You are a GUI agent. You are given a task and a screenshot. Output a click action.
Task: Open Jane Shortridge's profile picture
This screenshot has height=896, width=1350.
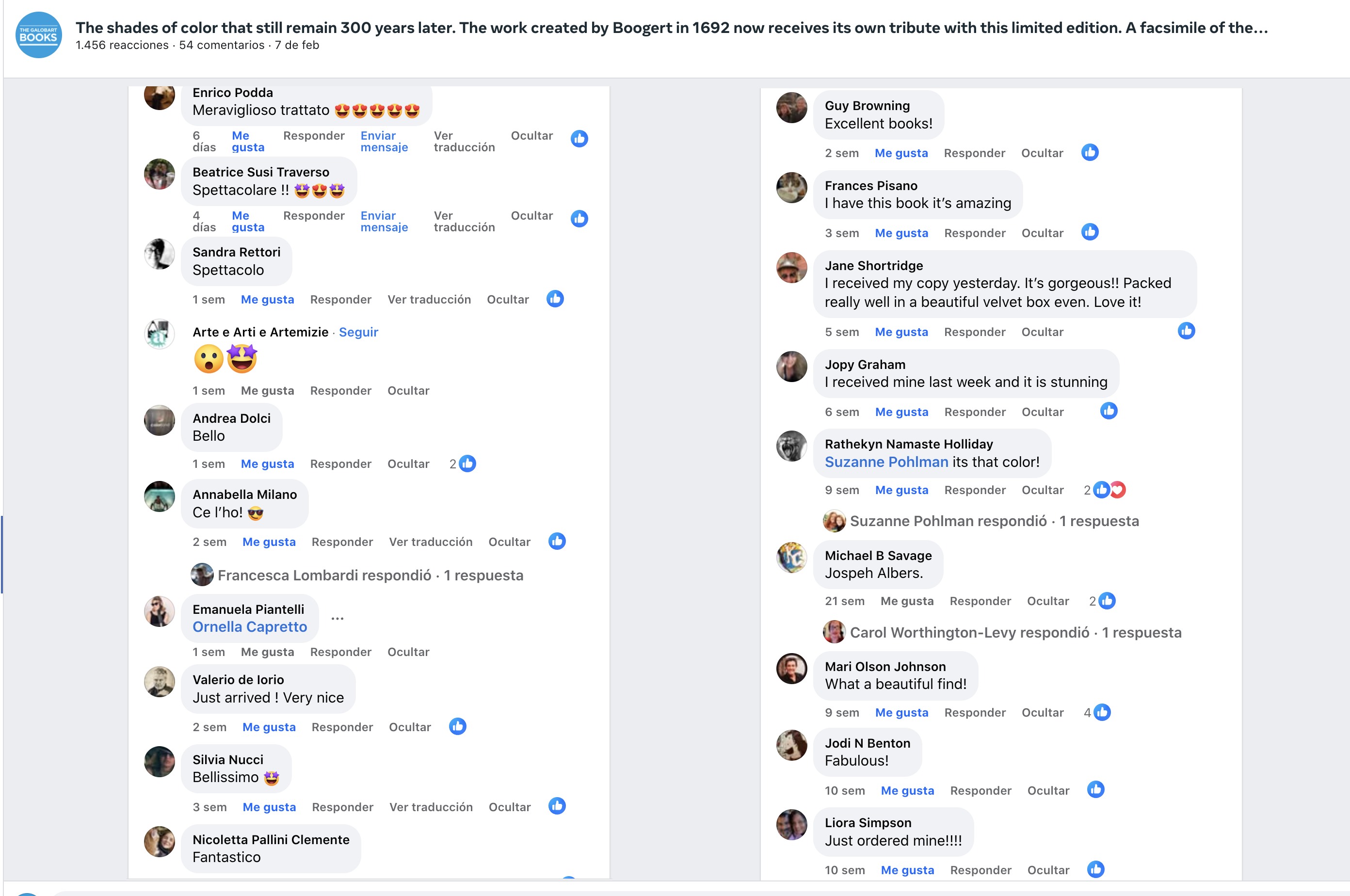pos(791,268)
